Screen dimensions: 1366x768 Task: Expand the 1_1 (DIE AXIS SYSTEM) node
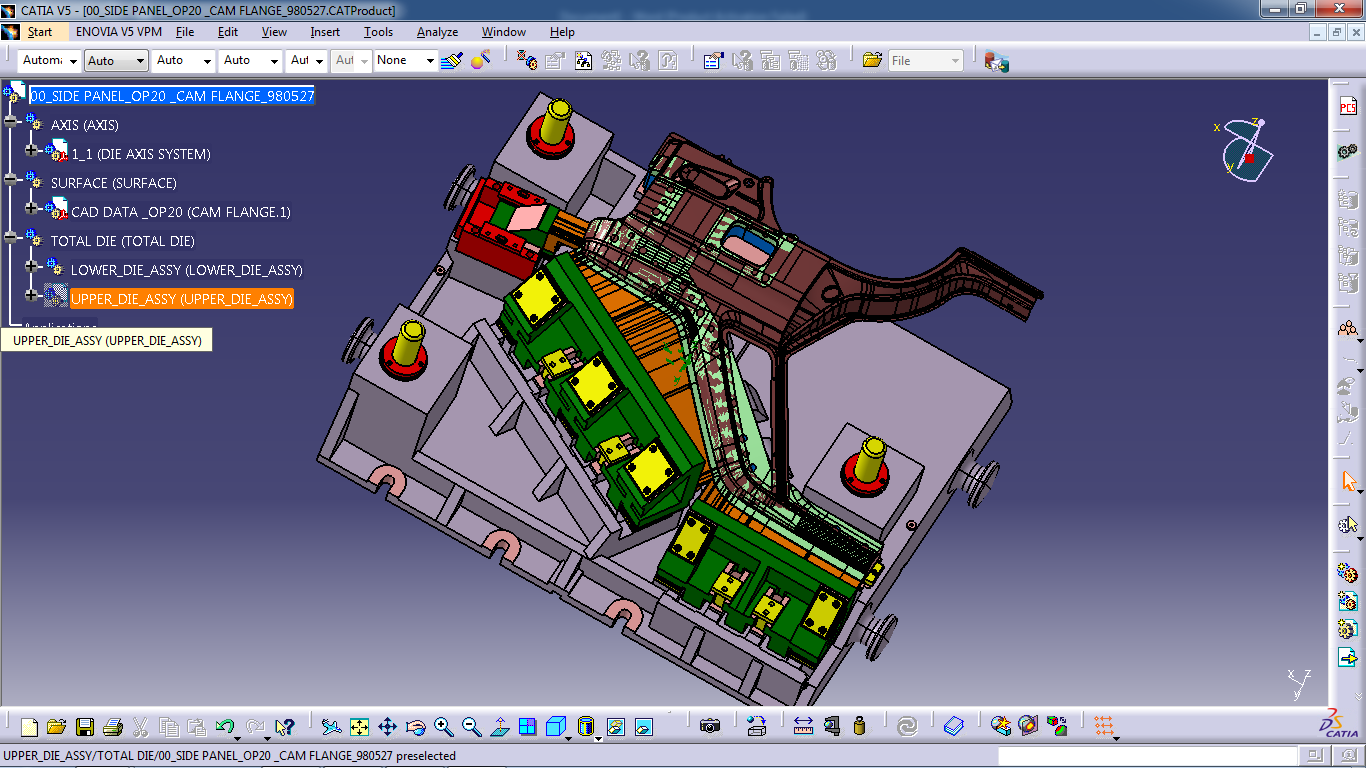[x=31, y=152]
